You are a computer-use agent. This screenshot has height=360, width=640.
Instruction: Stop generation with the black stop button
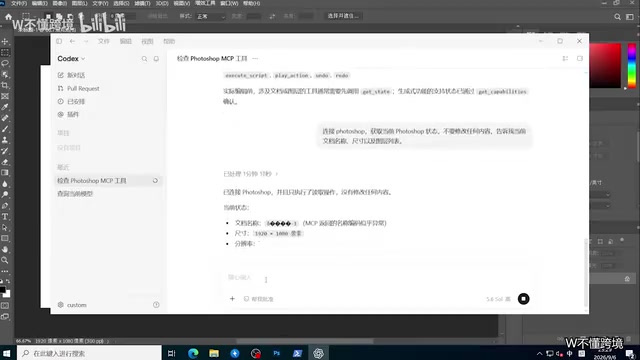(523, 299)
